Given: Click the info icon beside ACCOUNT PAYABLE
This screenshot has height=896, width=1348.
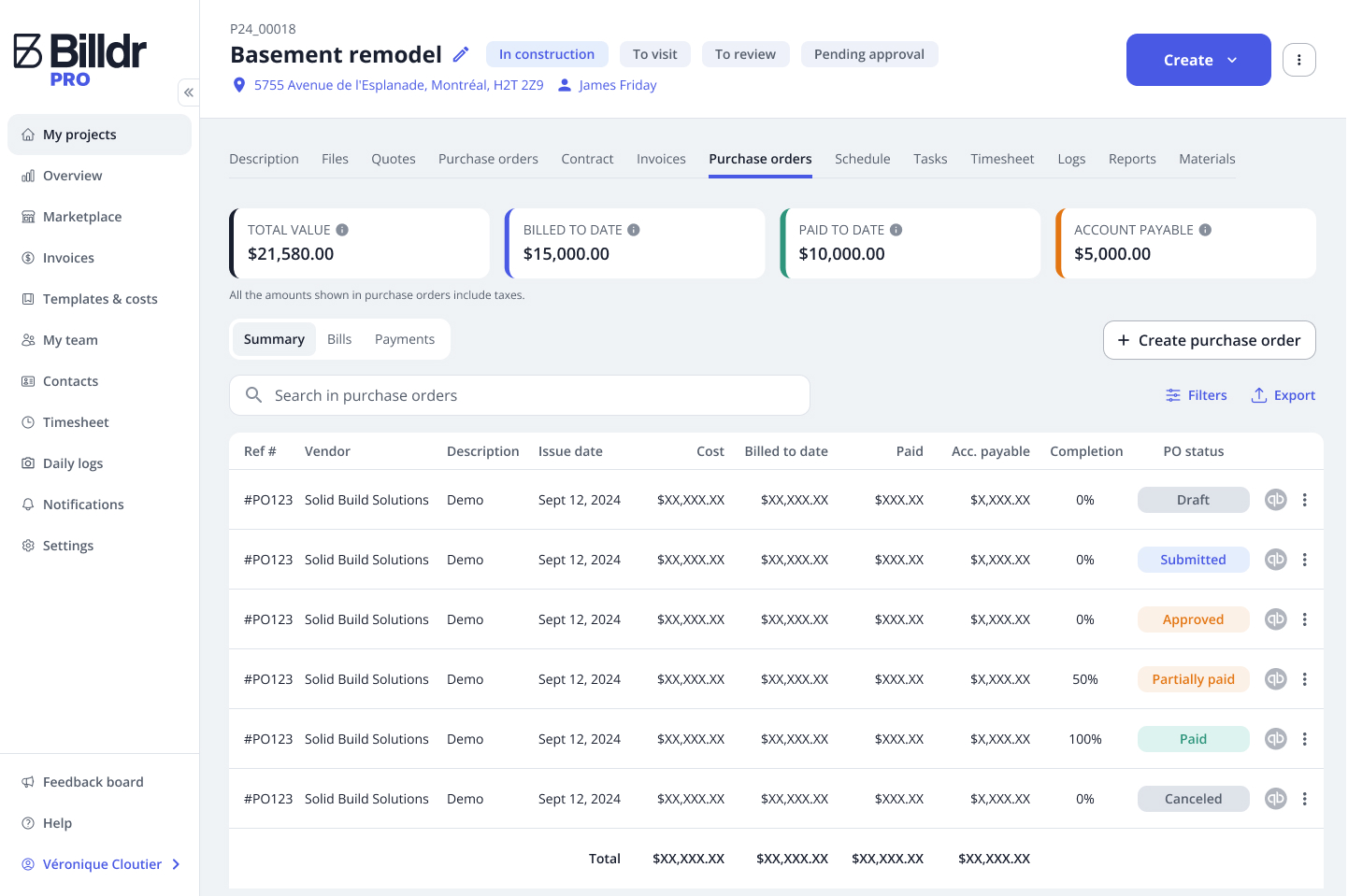Looking at the screenshot, I should (x=1205, y=230).
